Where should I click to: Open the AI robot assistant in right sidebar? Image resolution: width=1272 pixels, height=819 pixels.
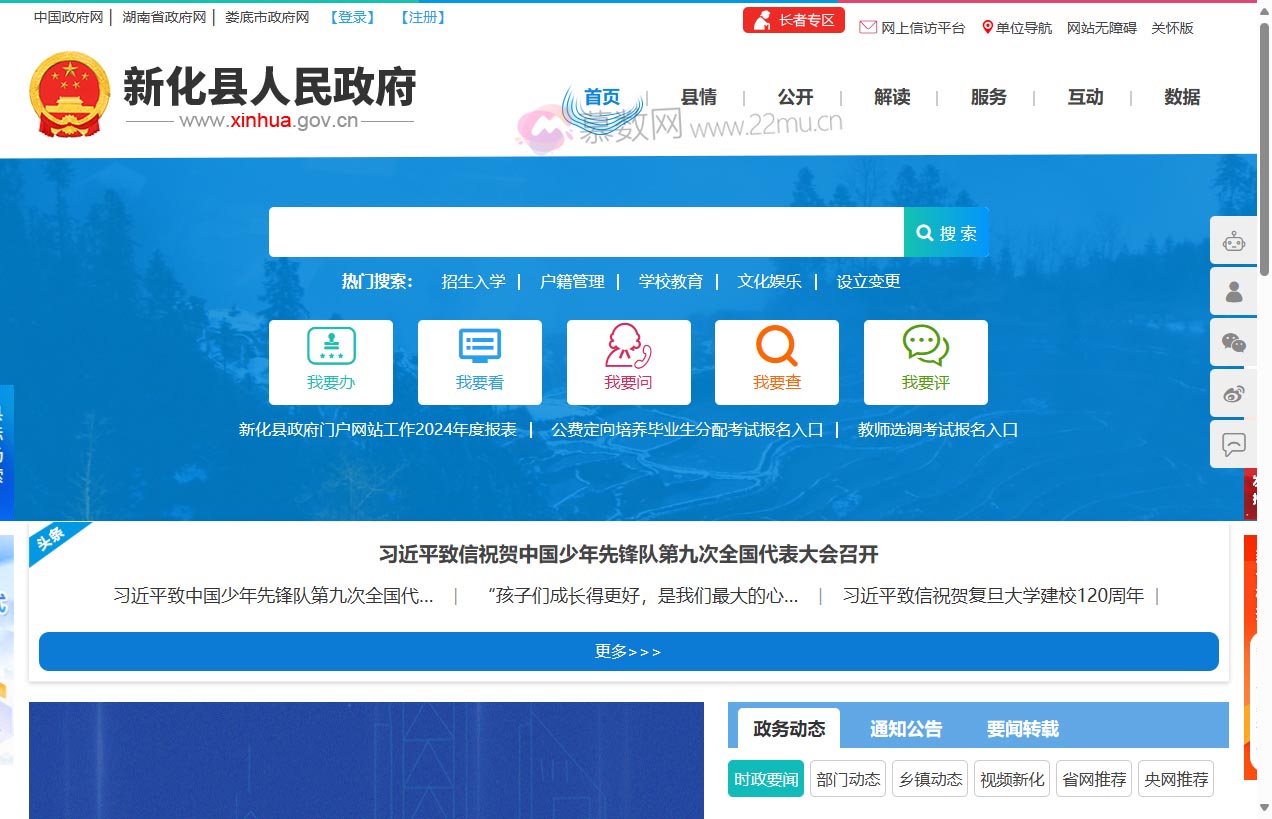(1233, 240)
